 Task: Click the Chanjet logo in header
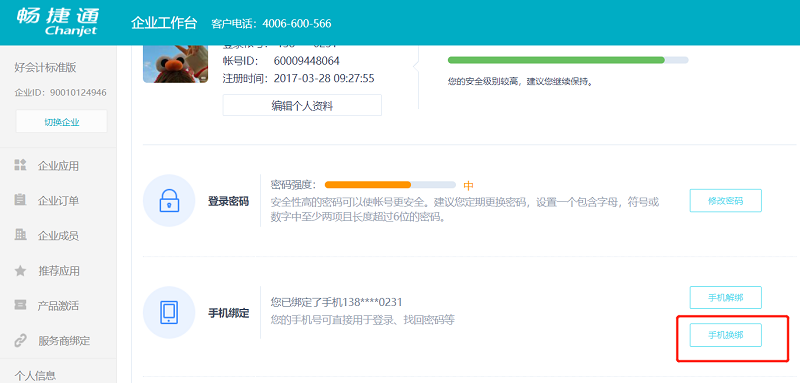58,22
